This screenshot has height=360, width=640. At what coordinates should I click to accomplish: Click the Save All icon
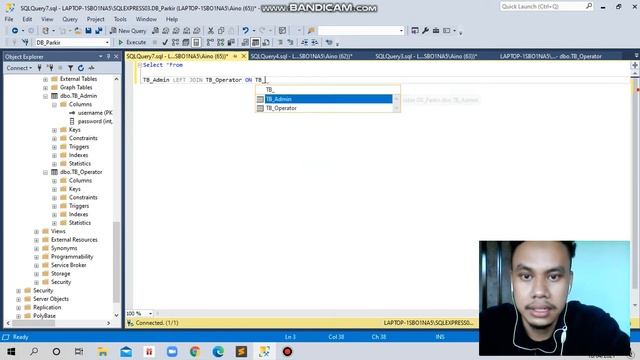pos(99,31)
